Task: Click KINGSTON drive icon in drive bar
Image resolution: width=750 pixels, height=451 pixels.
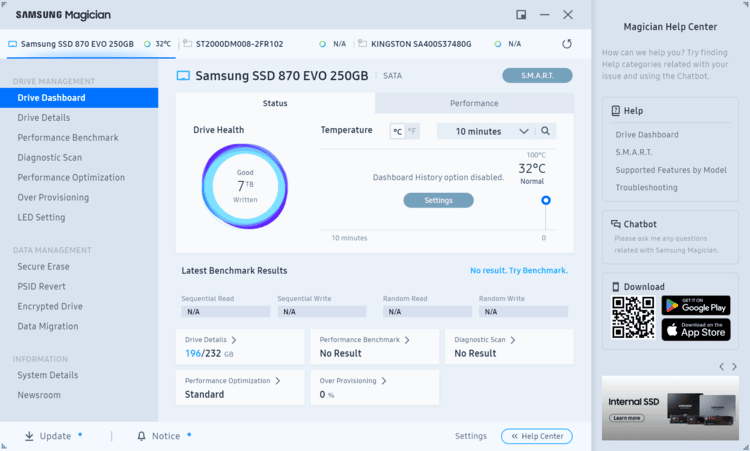Action: (x=363, y=44)
